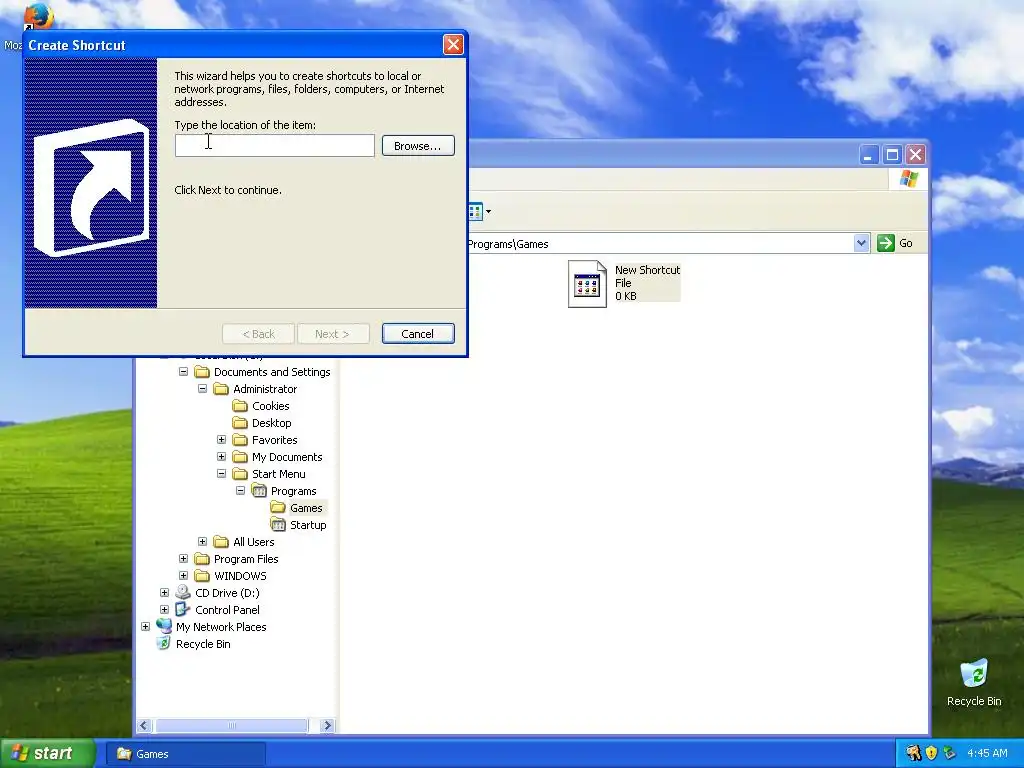Close the Create Shortcut dialog
The image size is (1024, 768).
point(453,44)
